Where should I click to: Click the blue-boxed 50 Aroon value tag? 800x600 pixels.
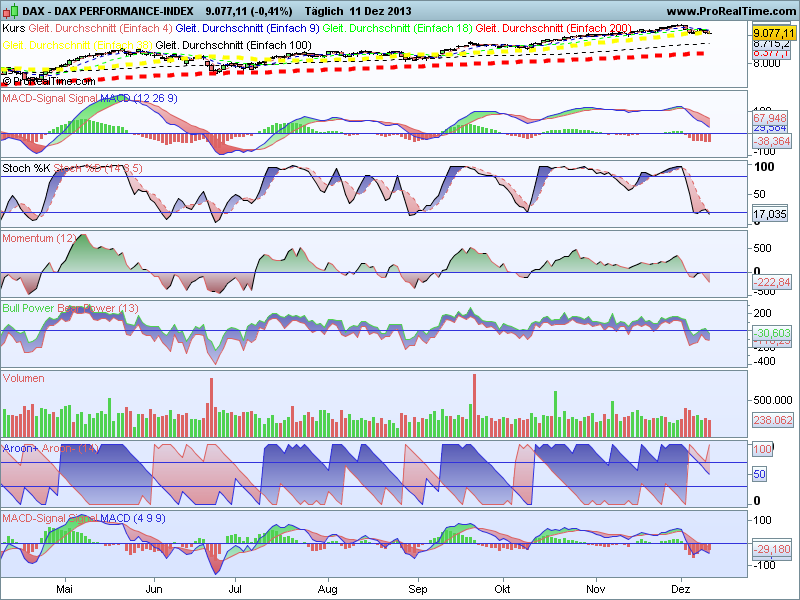pyautogui.click(x=759, y=474)
